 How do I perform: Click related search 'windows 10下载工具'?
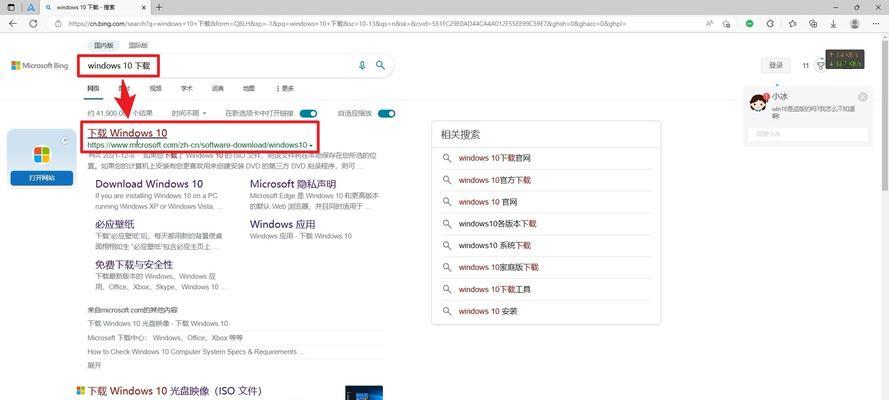click(x=494, y=290)
